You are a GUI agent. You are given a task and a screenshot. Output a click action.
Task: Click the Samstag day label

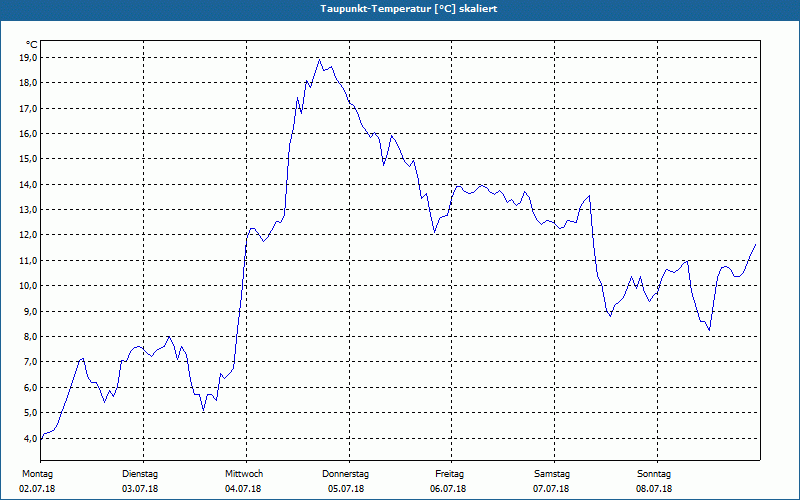pyautogui.click(x=552, y=474)
